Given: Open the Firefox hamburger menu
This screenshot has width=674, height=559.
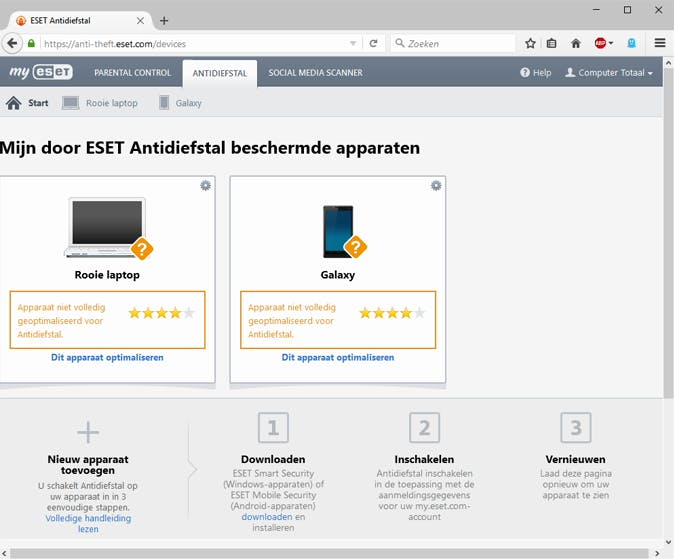Looking at the screenshot, I should [x=660, y=43].
